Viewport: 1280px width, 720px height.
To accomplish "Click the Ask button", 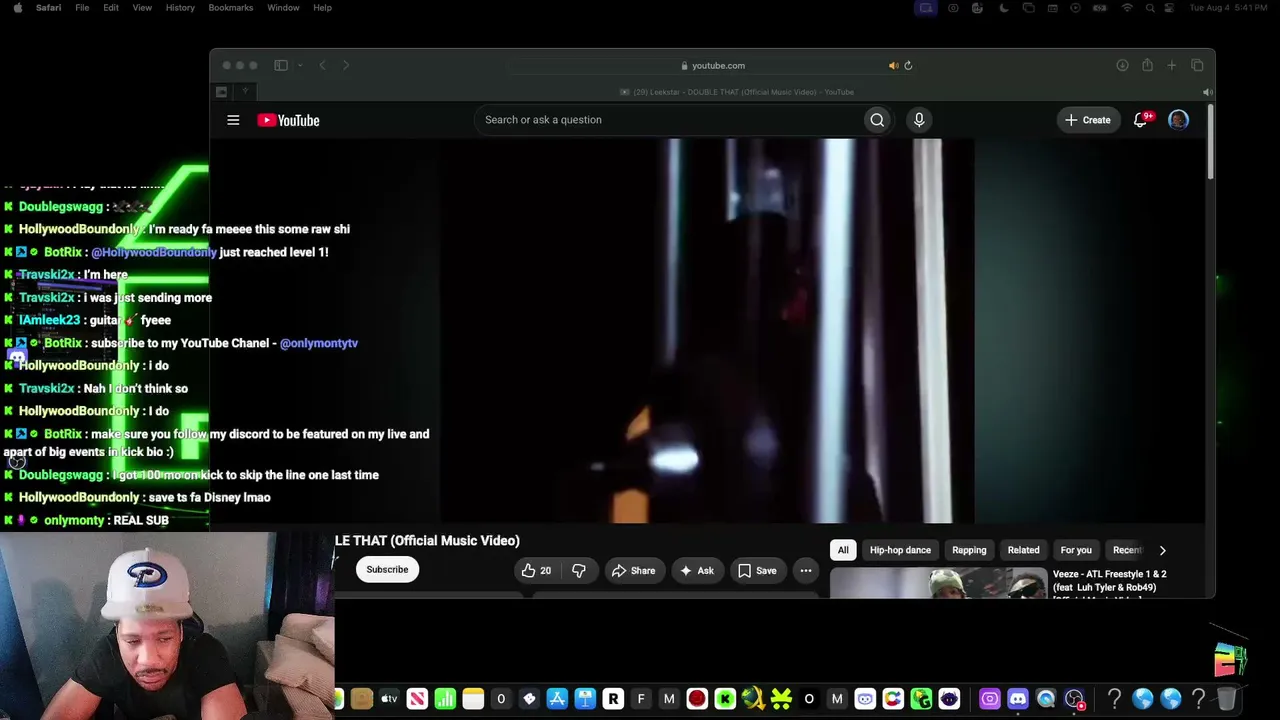I will coord(696,570).
